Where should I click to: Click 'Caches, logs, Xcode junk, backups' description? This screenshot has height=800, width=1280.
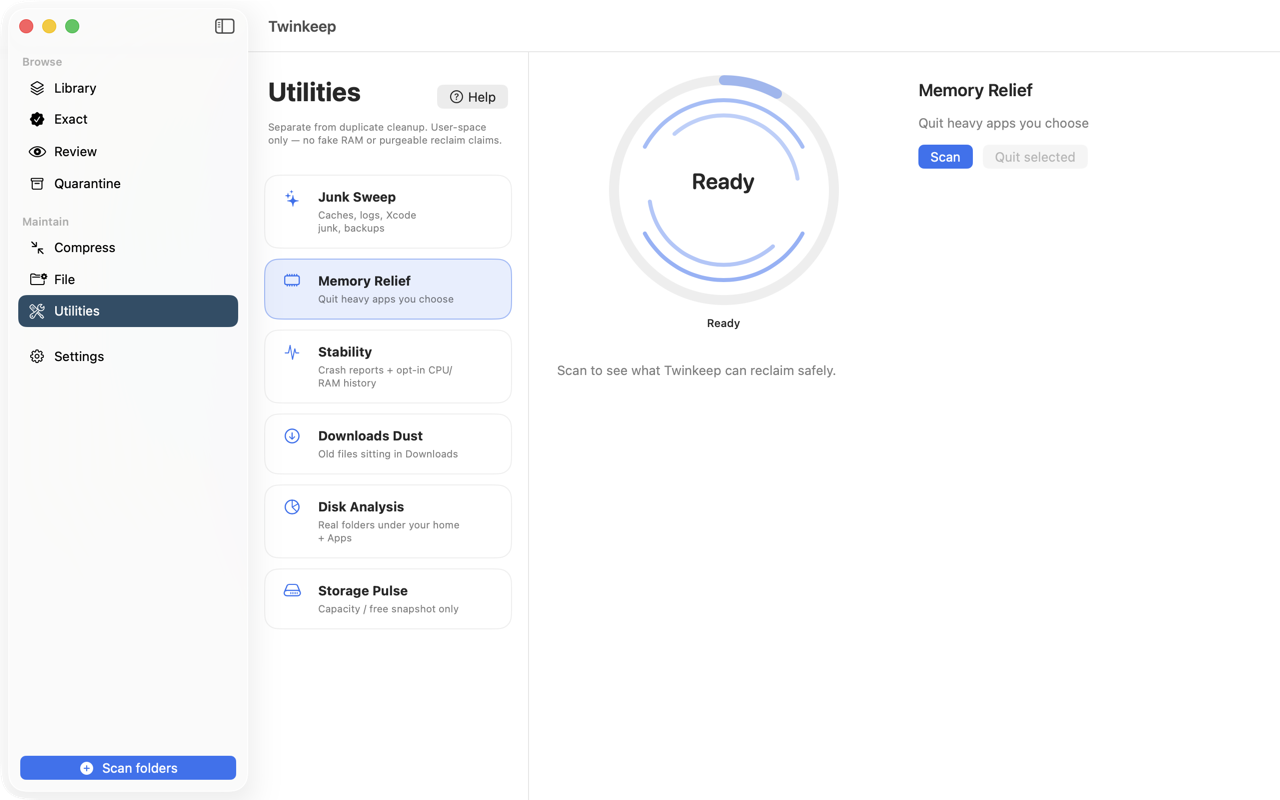[367, 222]
